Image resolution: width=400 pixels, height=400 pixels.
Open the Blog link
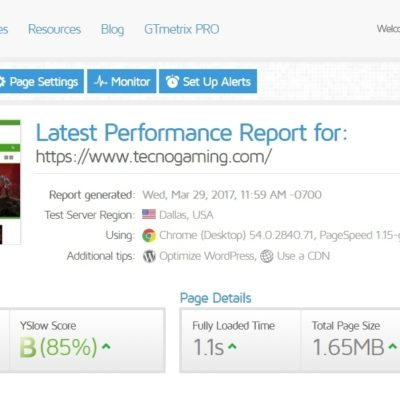click(112, 29)
